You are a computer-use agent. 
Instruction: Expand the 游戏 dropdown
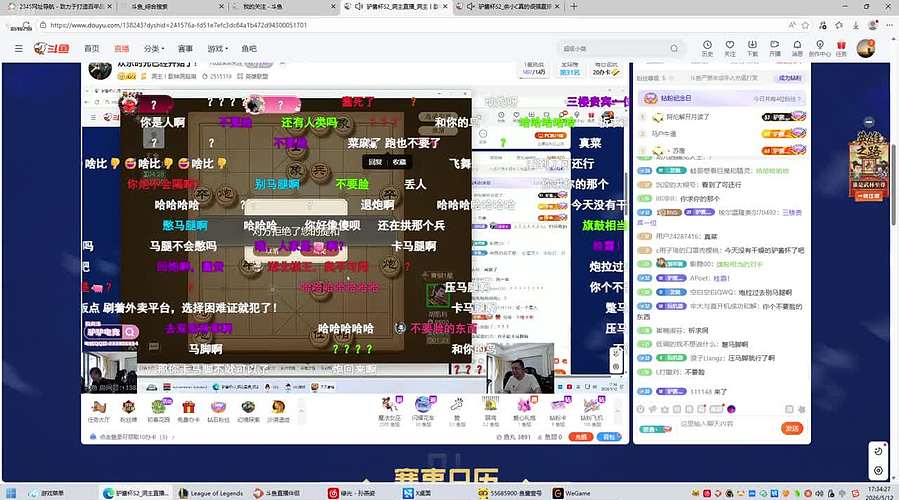[x=217, y=49]
